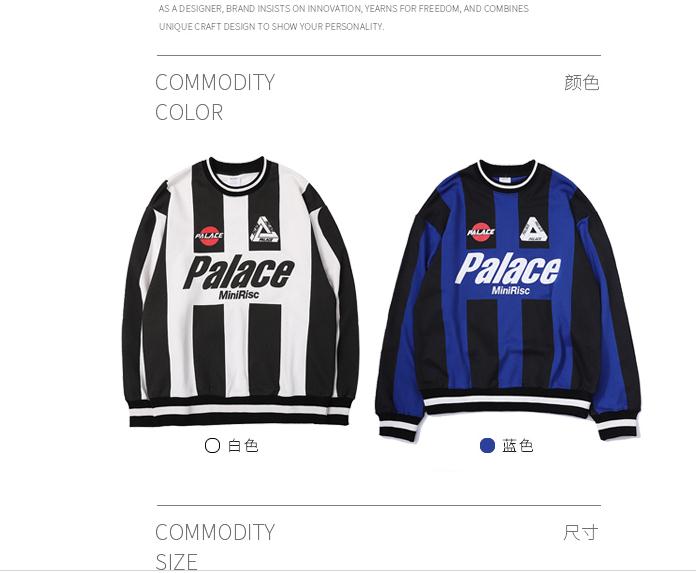Click the 蓝色 color label
Image resolution: width=696 pixels, height=573 pixels.
click(518, 445)
